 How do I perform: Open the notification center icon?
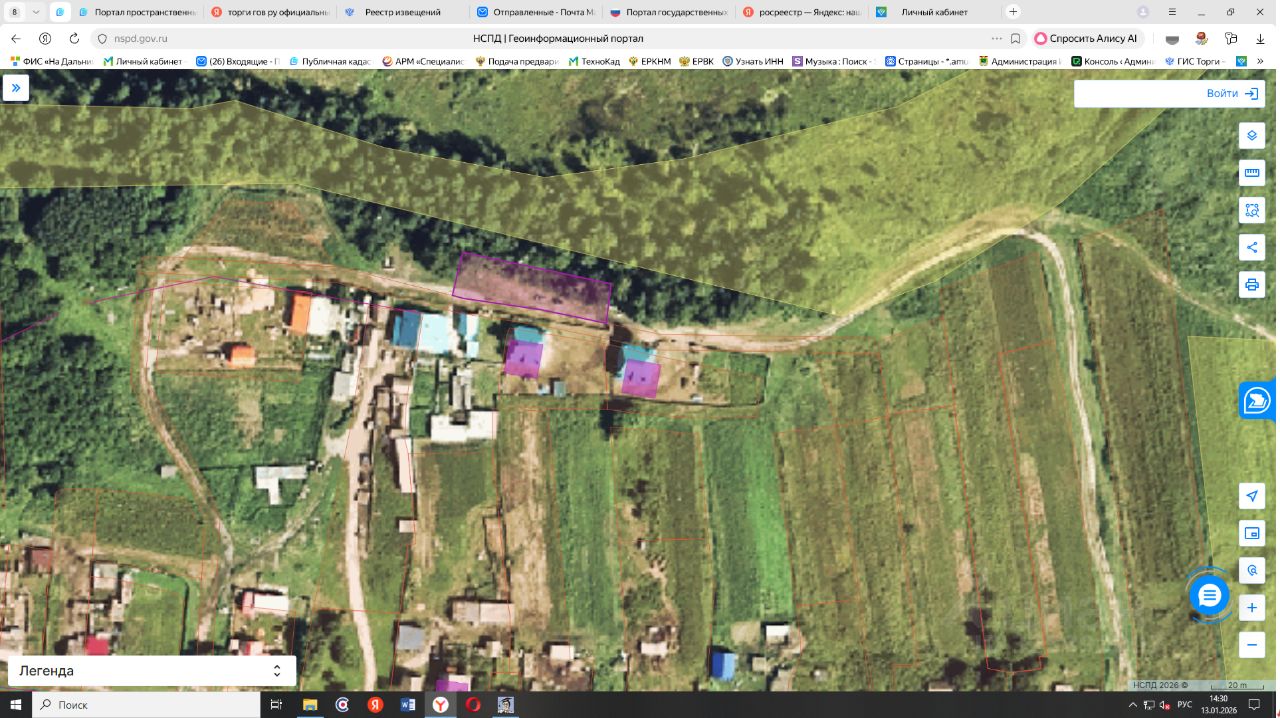coord(1255,705)
